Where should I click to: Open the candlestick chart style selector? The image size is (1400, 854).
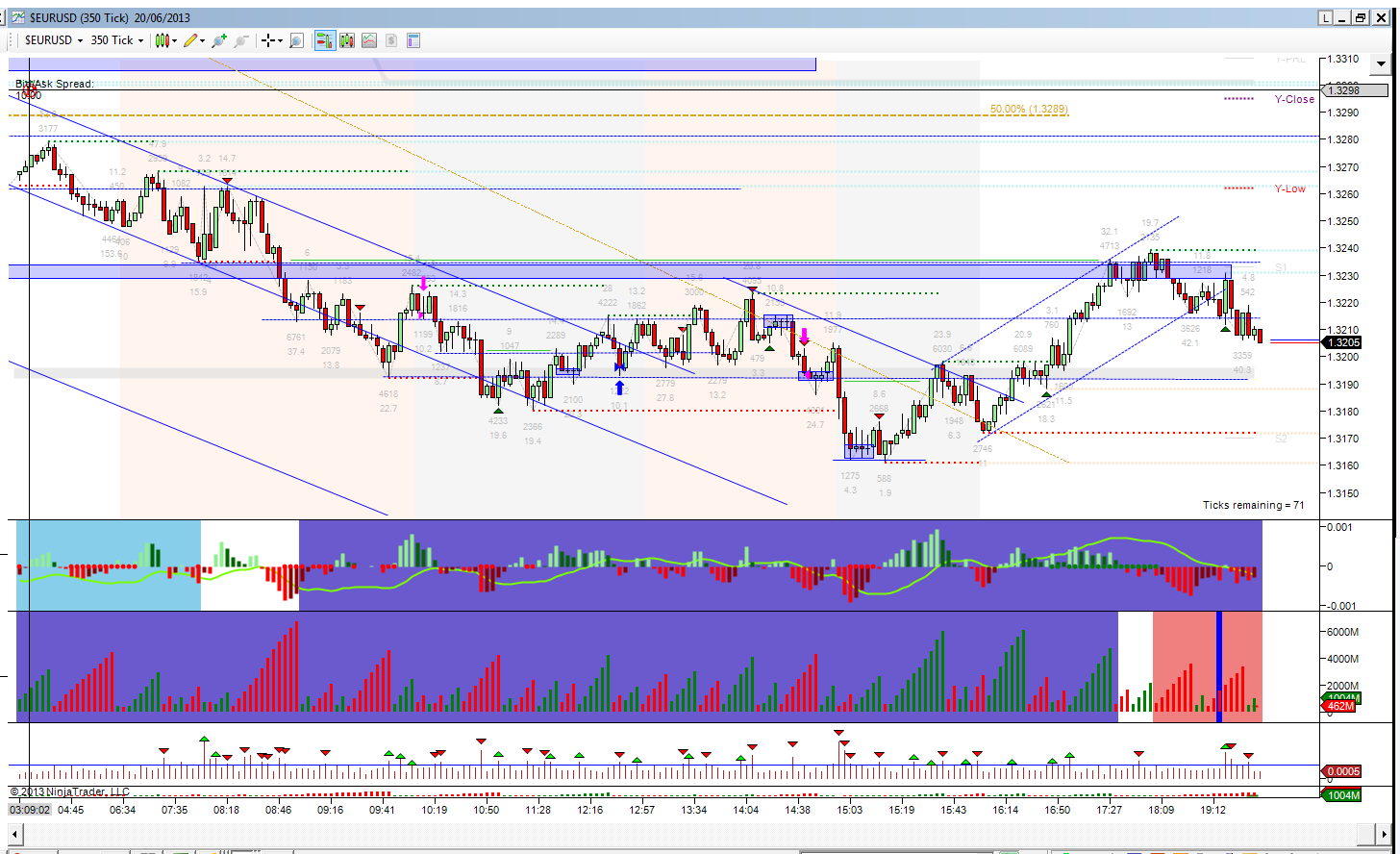pyautogui.click(x=166, y=40)
